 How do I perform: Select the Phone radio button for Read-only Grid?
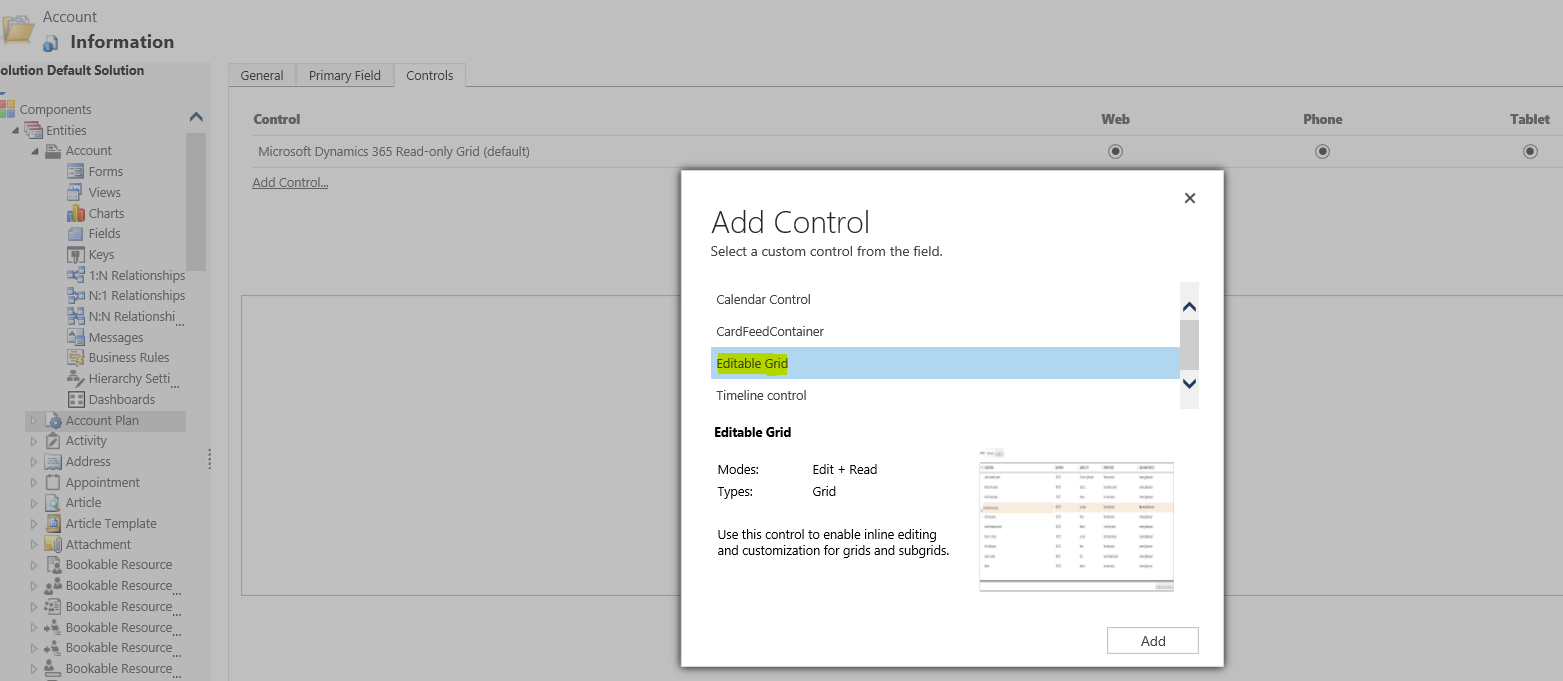1322,151
